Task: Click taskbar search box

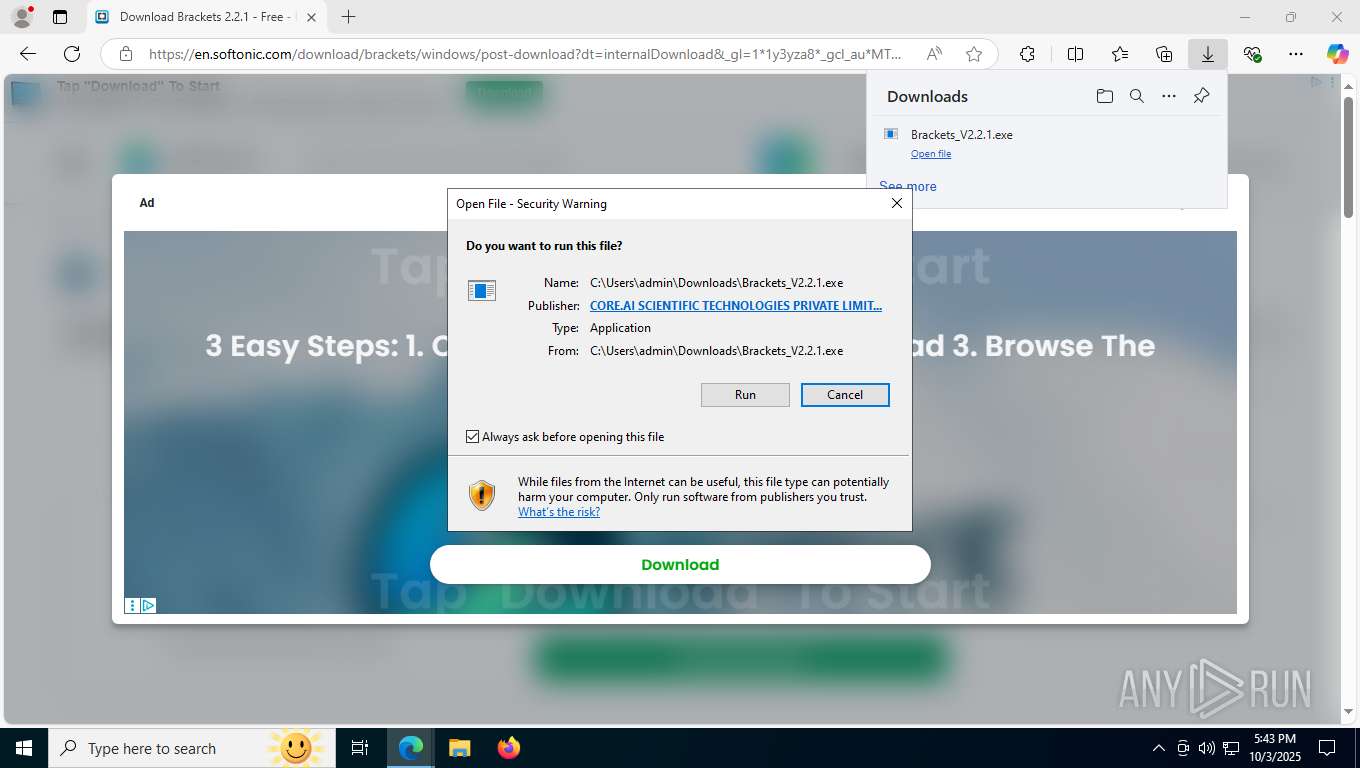Action: 193,748
